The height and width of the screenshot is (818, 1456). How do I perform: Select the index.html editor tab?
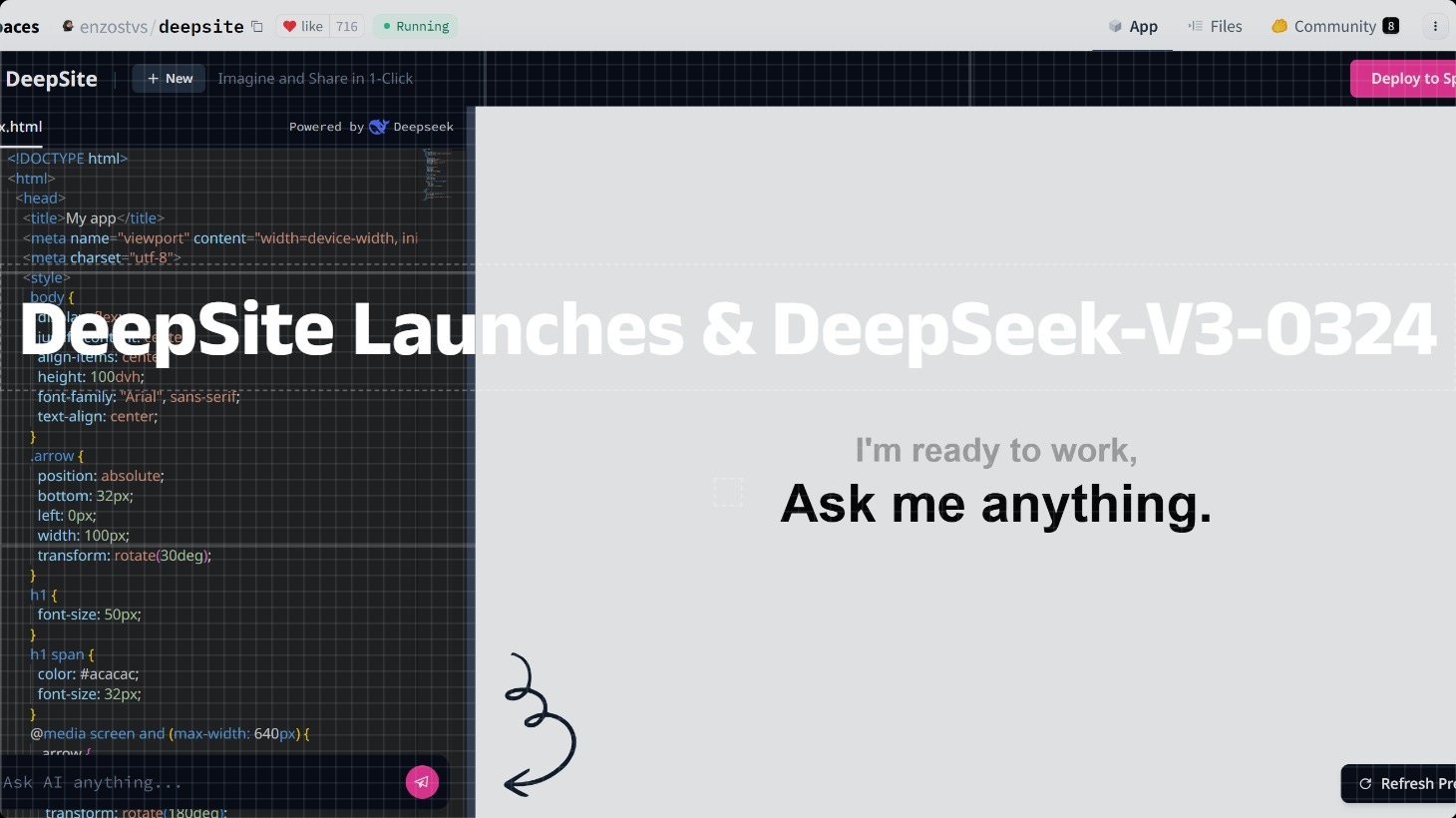pyautogui.click(x=20, y=127)
